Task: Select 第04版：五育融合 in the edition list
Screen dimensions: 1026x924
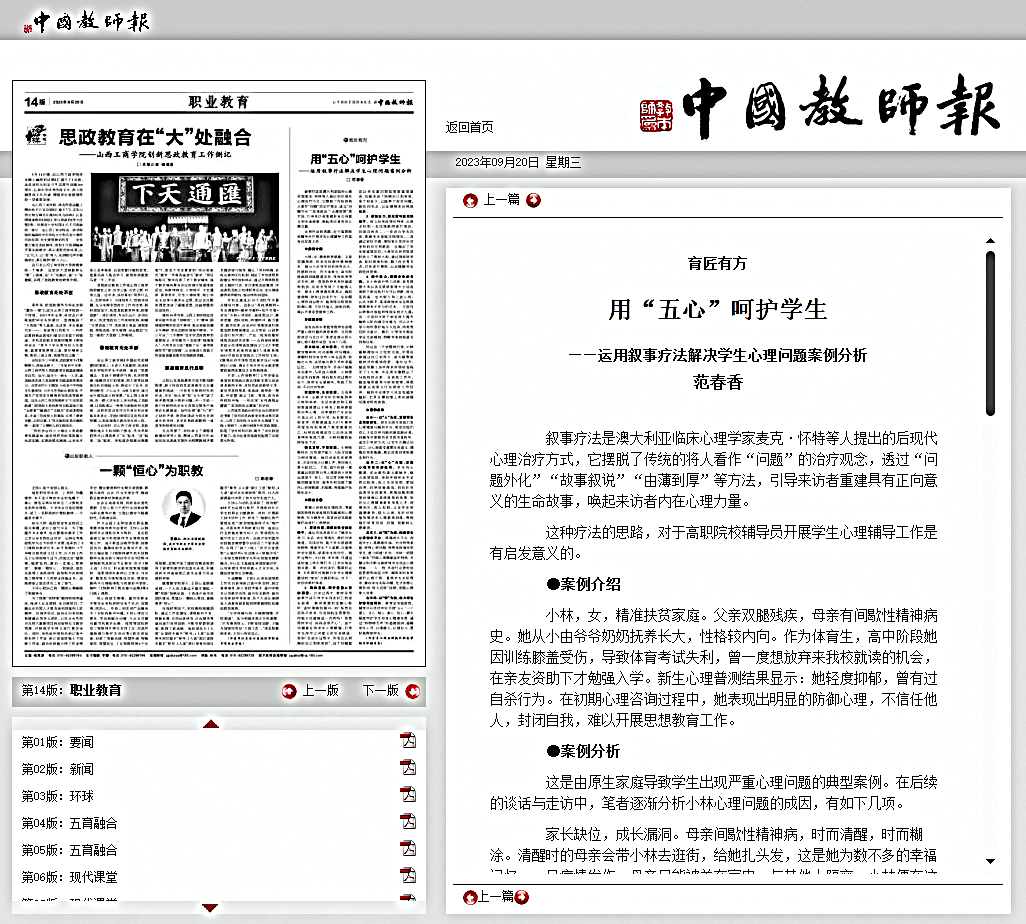Action: pos(69,823)
